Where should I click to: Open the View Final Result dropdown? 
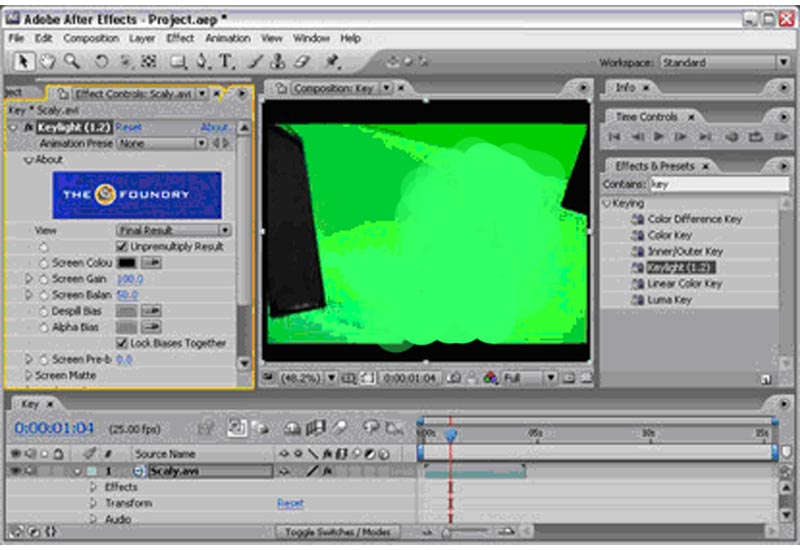(x=173, y=230)
